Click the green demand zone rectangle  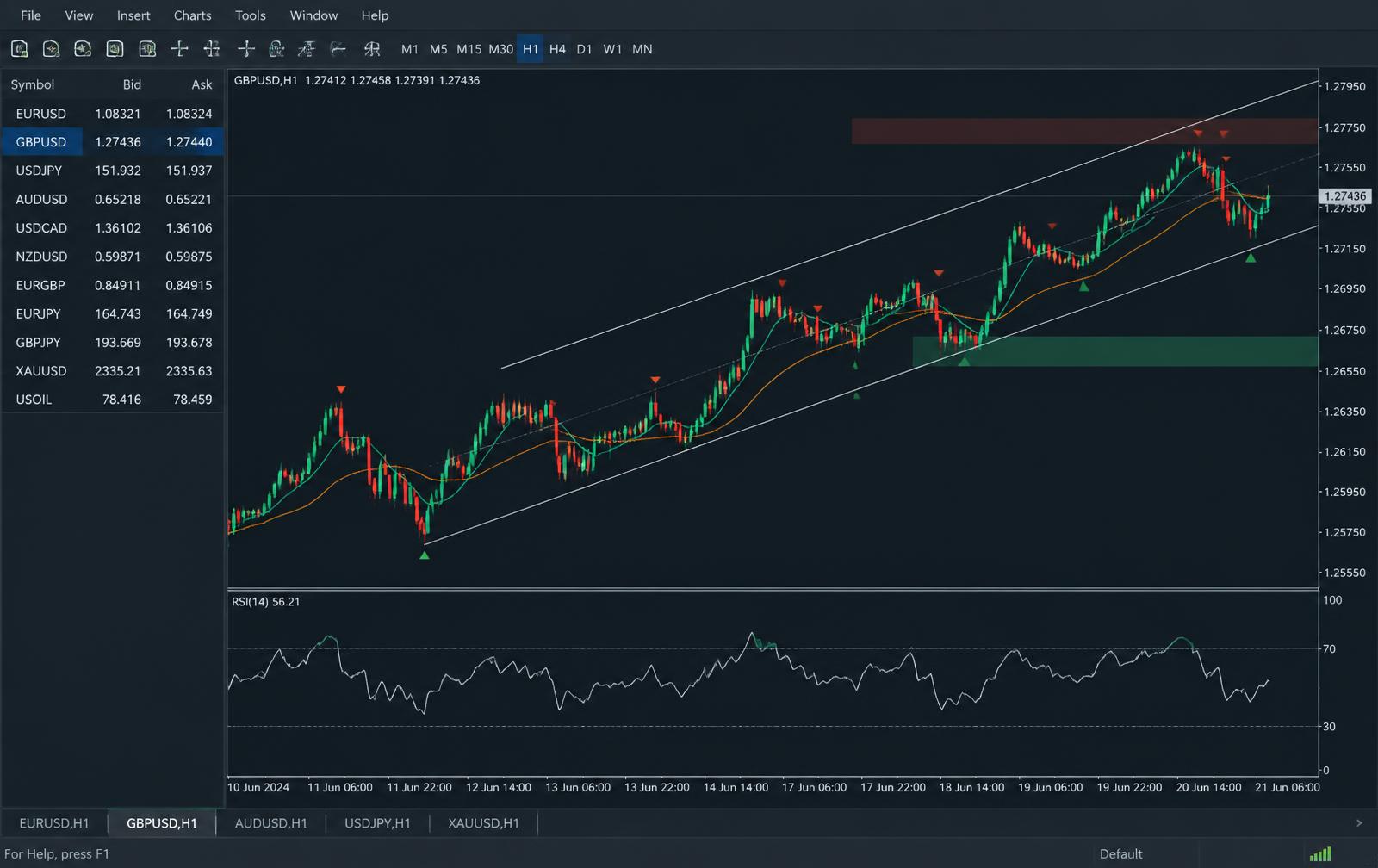click(x=1115, y=351)
